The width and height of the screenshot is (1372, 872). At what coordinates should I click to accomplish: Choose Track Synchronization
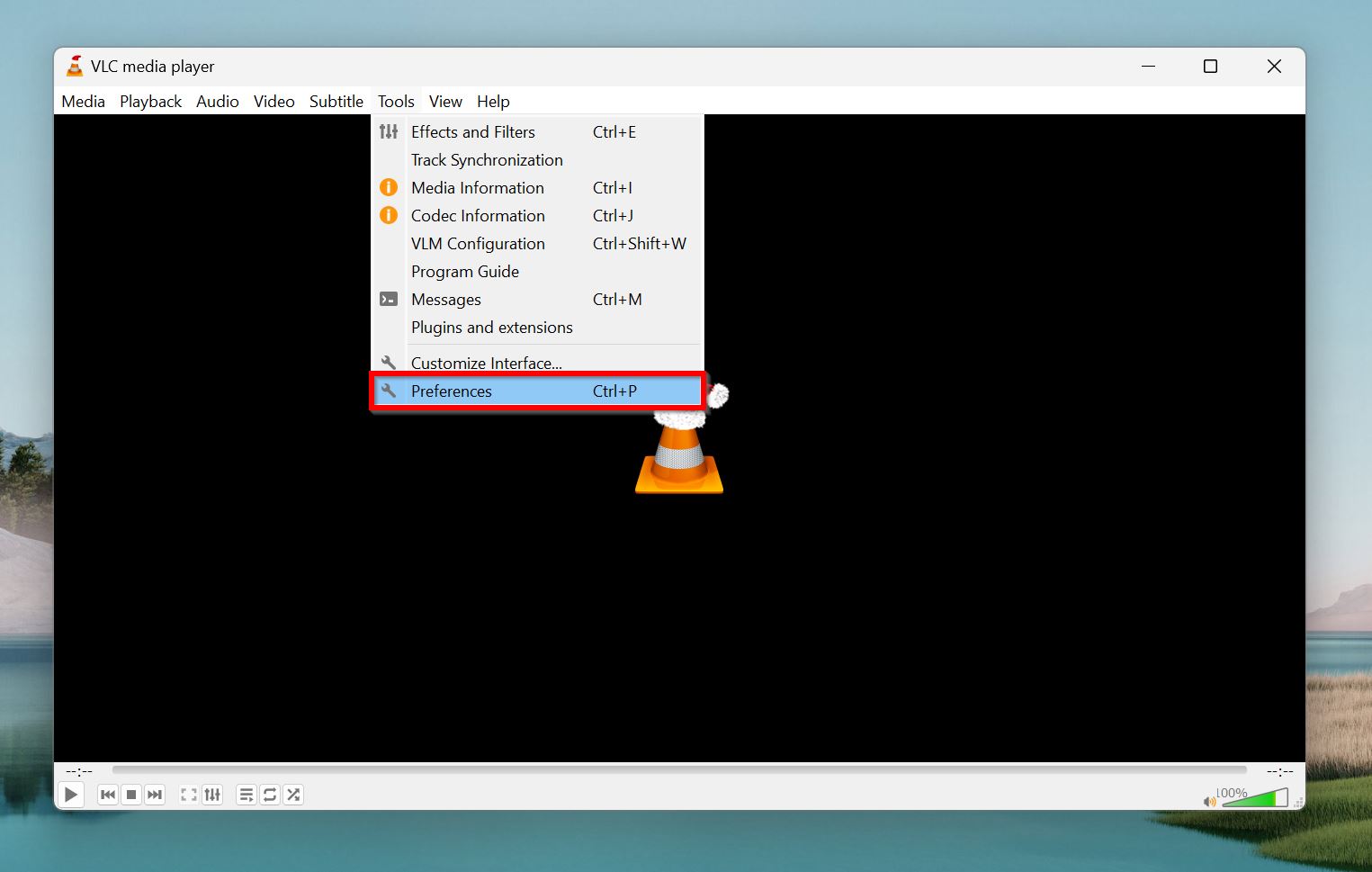537,160
